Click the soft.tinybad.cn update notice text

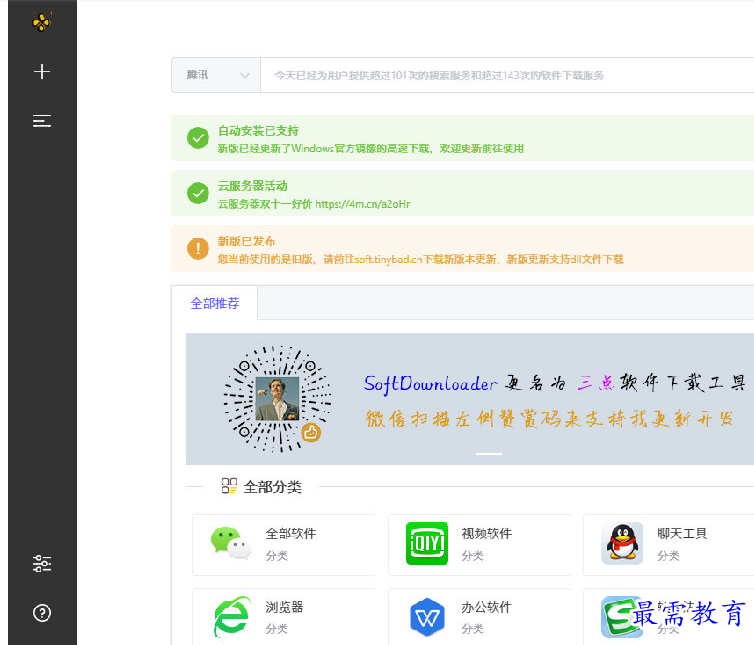420,259
